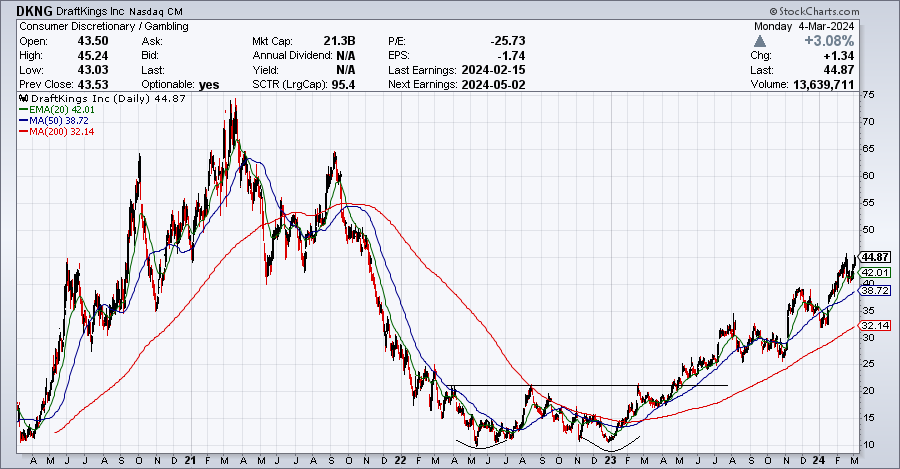Select the Chg value +1.34
This screenshot has height=469, width=900.
(839, 56)
